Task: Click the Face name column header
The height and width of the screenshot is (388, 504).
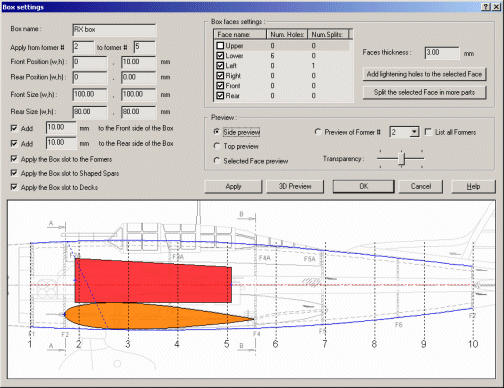Action: coord(240,34)
